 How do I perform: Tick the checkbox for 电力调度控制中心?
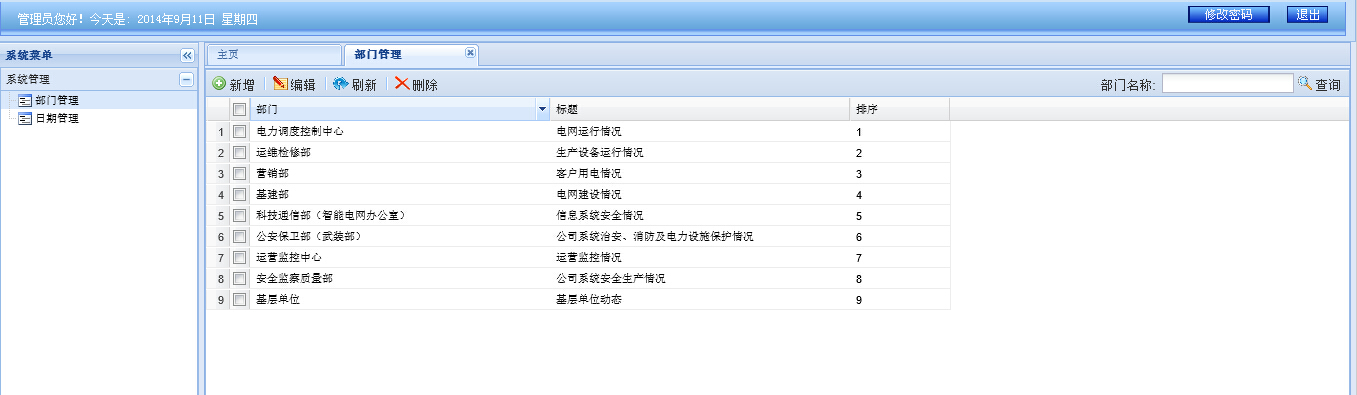pos(239,131)
